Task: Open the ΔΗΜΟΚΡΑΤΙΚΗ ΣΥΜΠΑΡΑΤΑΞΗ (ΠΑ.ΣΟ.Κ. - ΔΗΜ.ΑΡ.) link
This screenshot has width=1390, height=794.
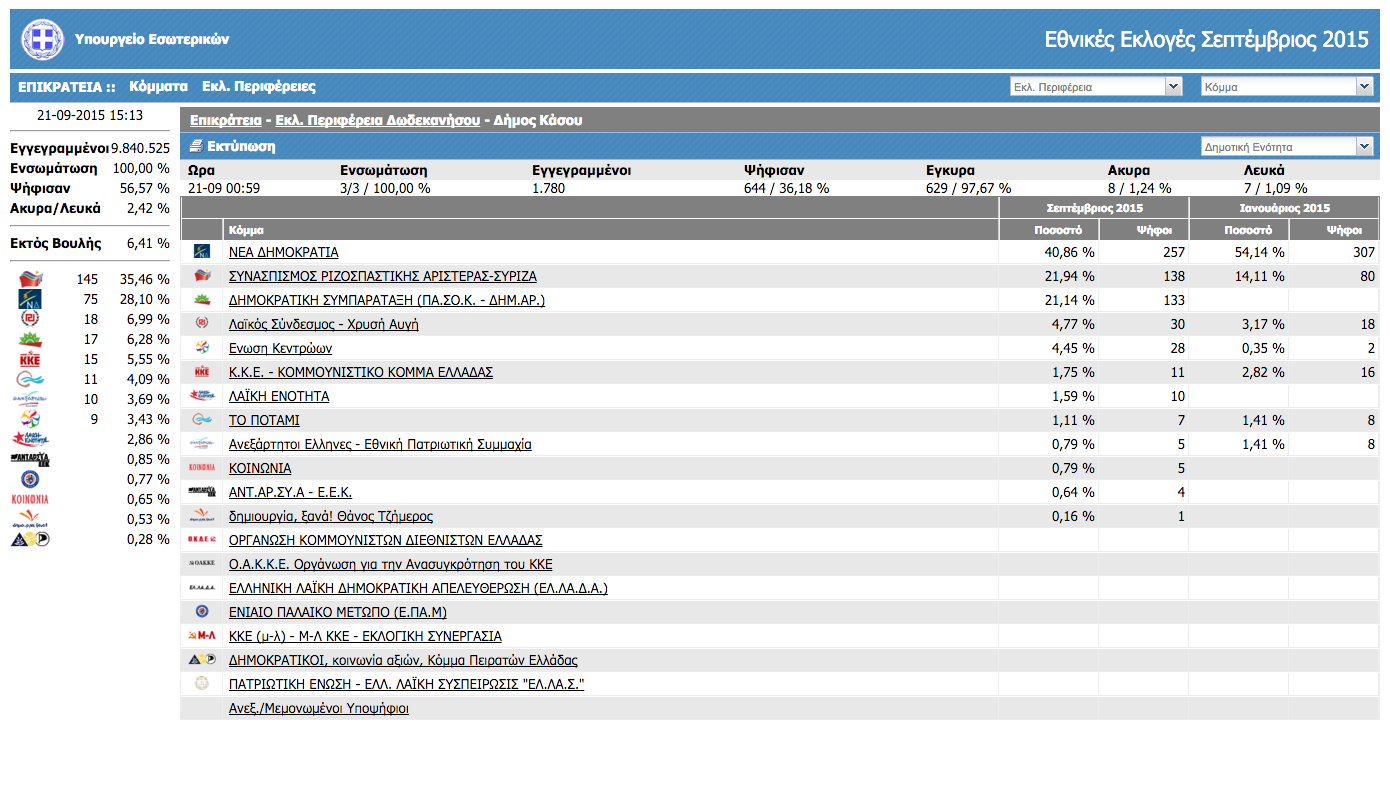Action: [387, 300]
